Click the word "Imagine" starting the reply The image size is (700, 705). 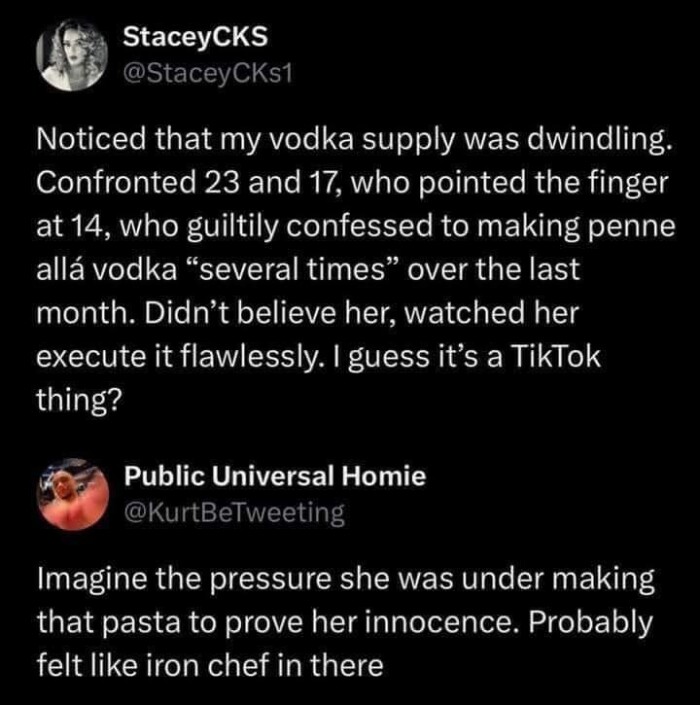point(84,579)
